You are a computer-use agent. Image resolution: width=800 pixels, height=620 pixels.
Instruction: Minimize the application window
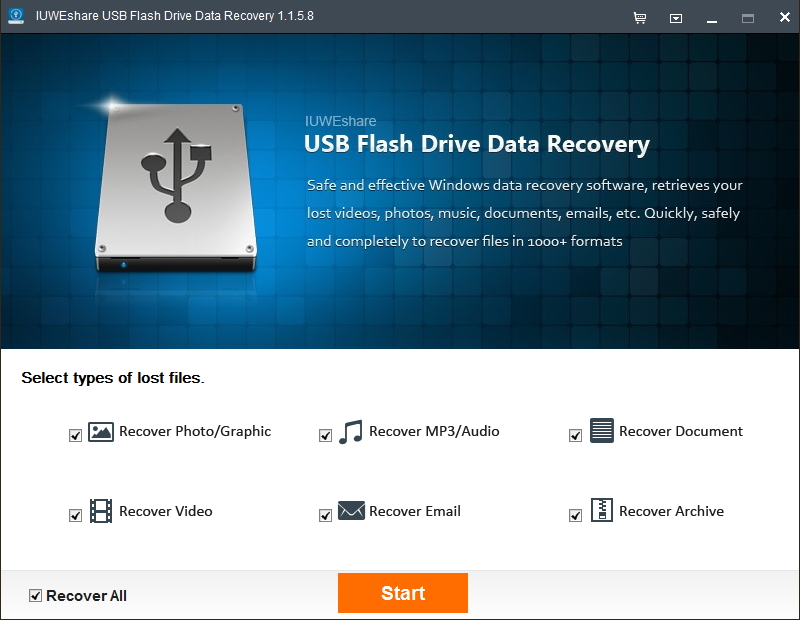click(x=712, y=19)
